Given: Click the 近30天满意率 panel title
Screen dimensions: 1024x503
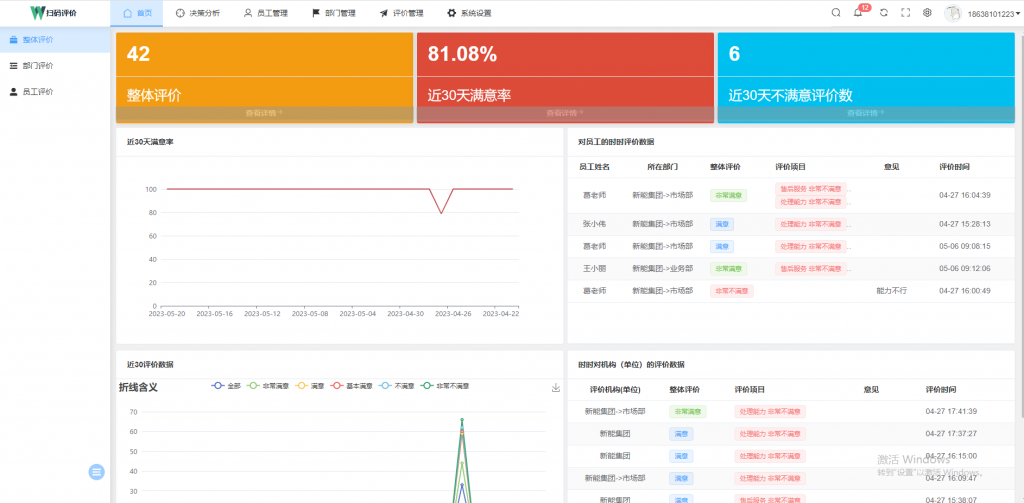Looking at the screenshot, I should coord(150,142).
